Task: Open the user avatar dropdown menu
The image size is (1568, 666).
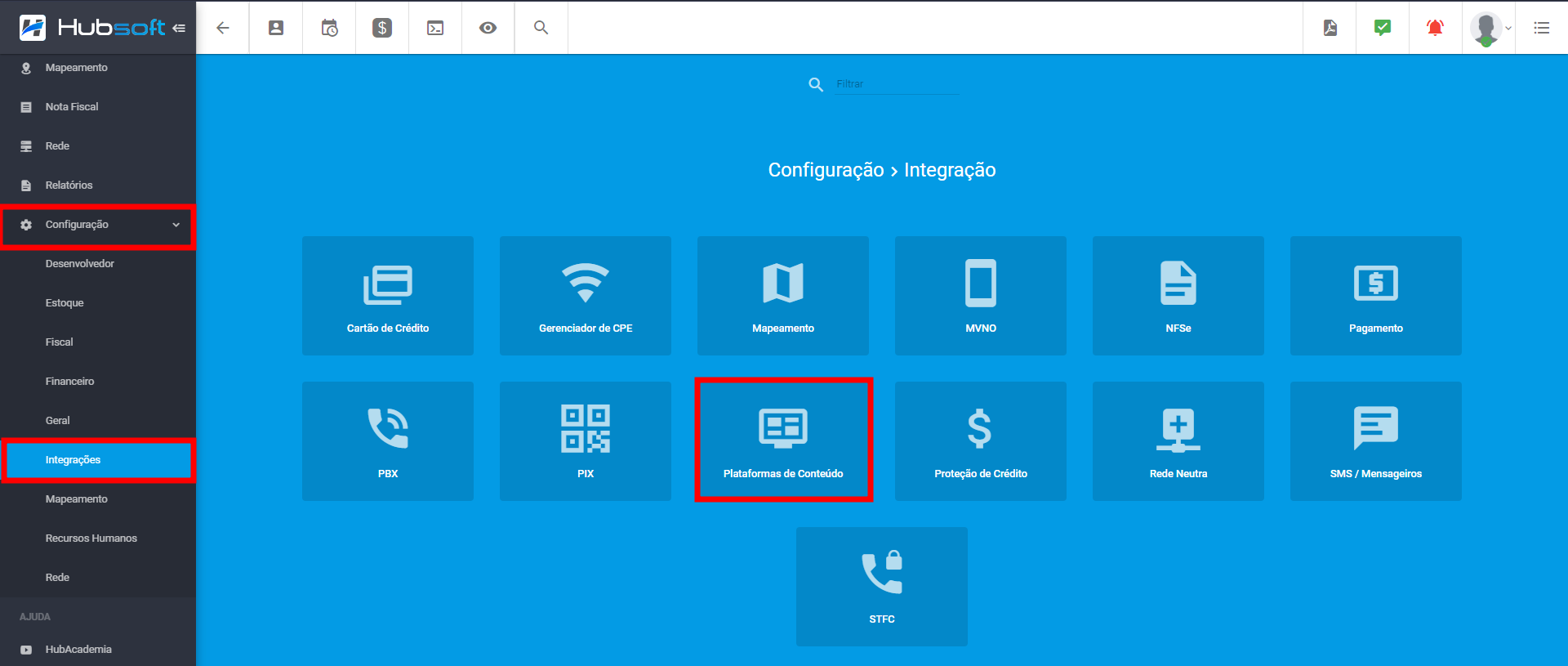Action: click(1490, 29)
